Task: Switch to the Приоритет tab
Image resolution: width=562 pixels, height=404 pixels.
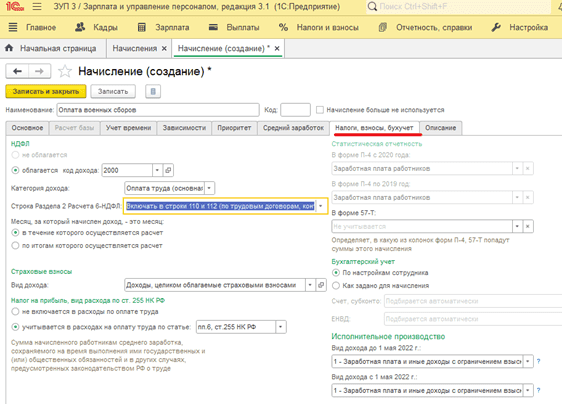Action: 234,128
